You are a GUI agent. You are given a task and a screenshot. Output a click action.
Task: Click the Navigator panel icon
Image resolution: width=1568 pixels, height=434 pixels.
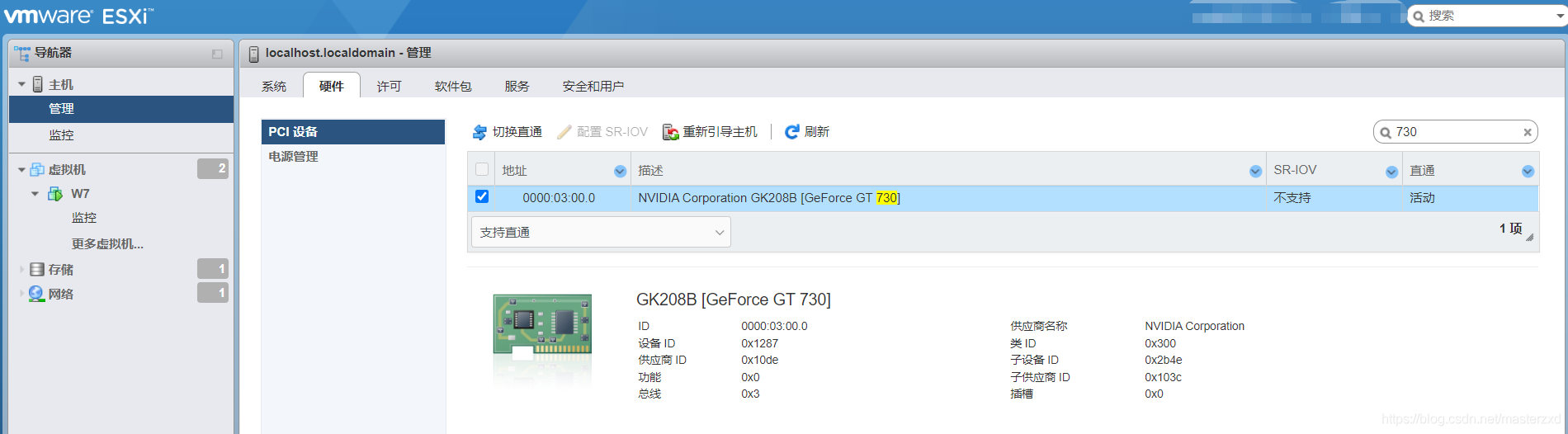point(22,53)
